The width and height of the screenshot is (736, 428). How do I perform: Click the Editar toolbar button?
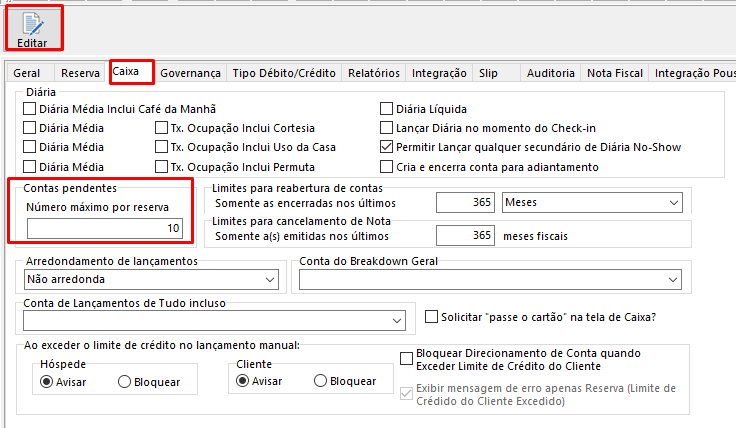click(33, 28)
